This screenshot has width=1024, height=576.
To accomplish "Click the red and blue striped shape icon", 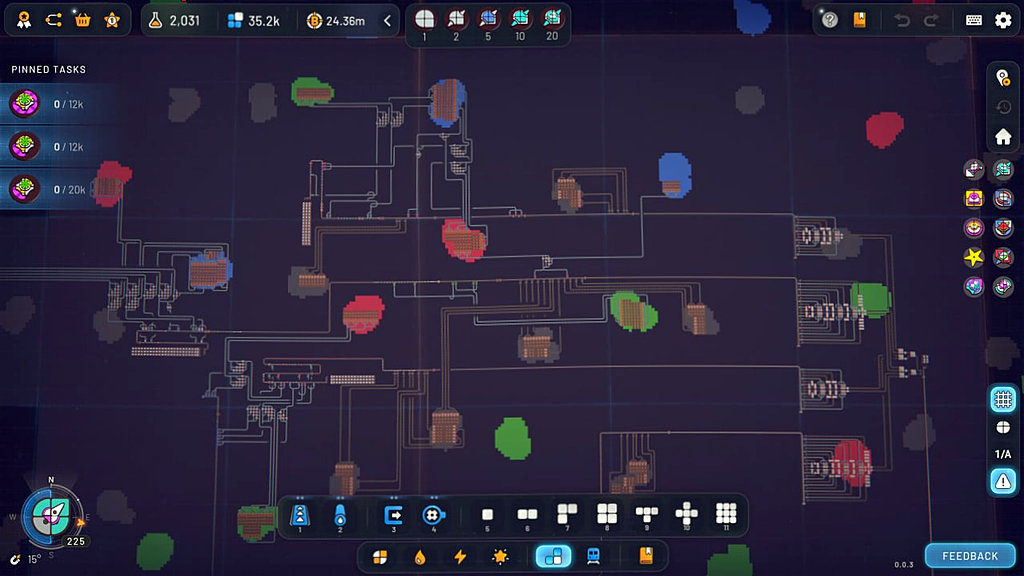I will click(x=1003, y=198).
